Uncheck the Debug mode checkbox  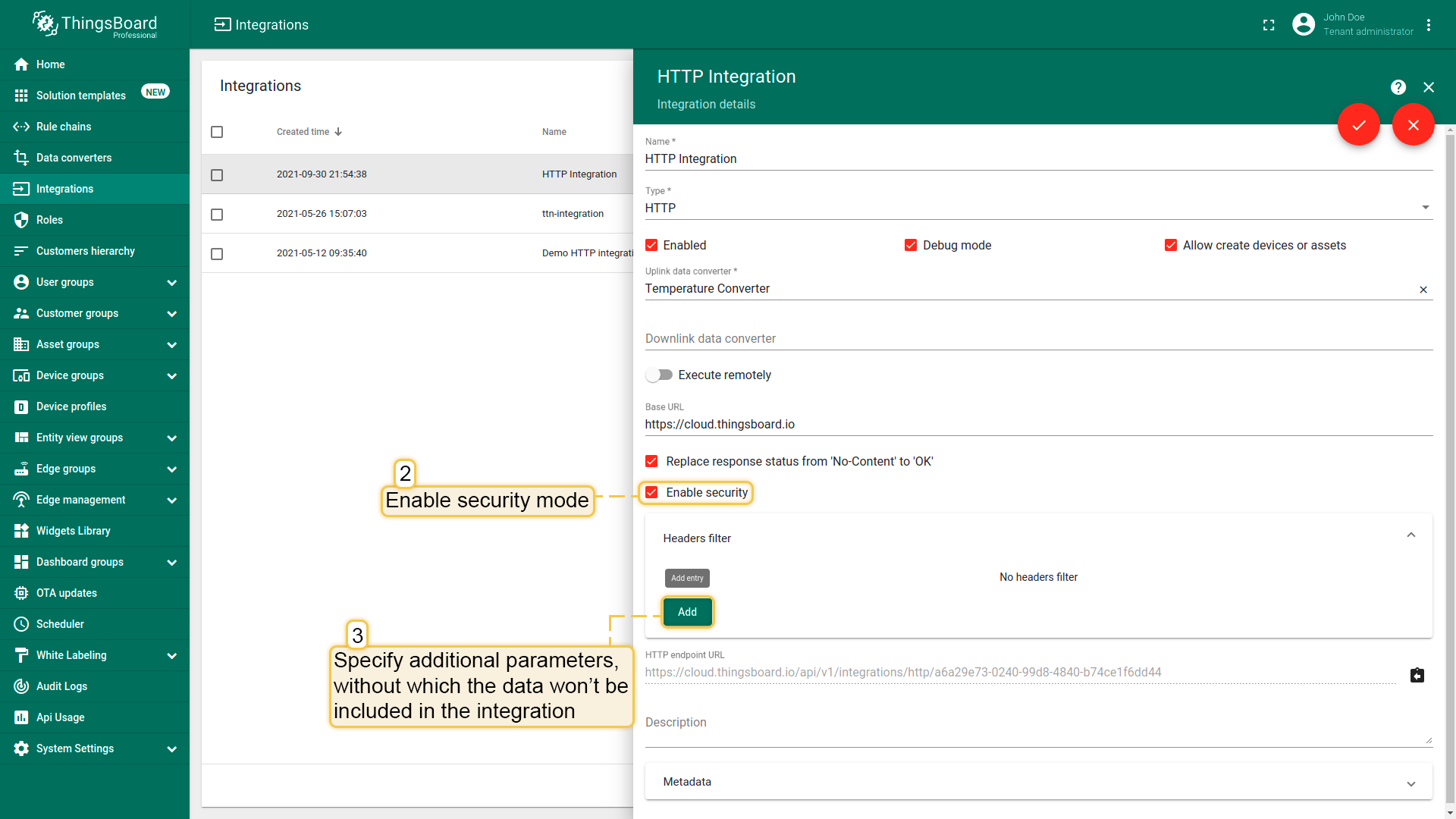911,245
